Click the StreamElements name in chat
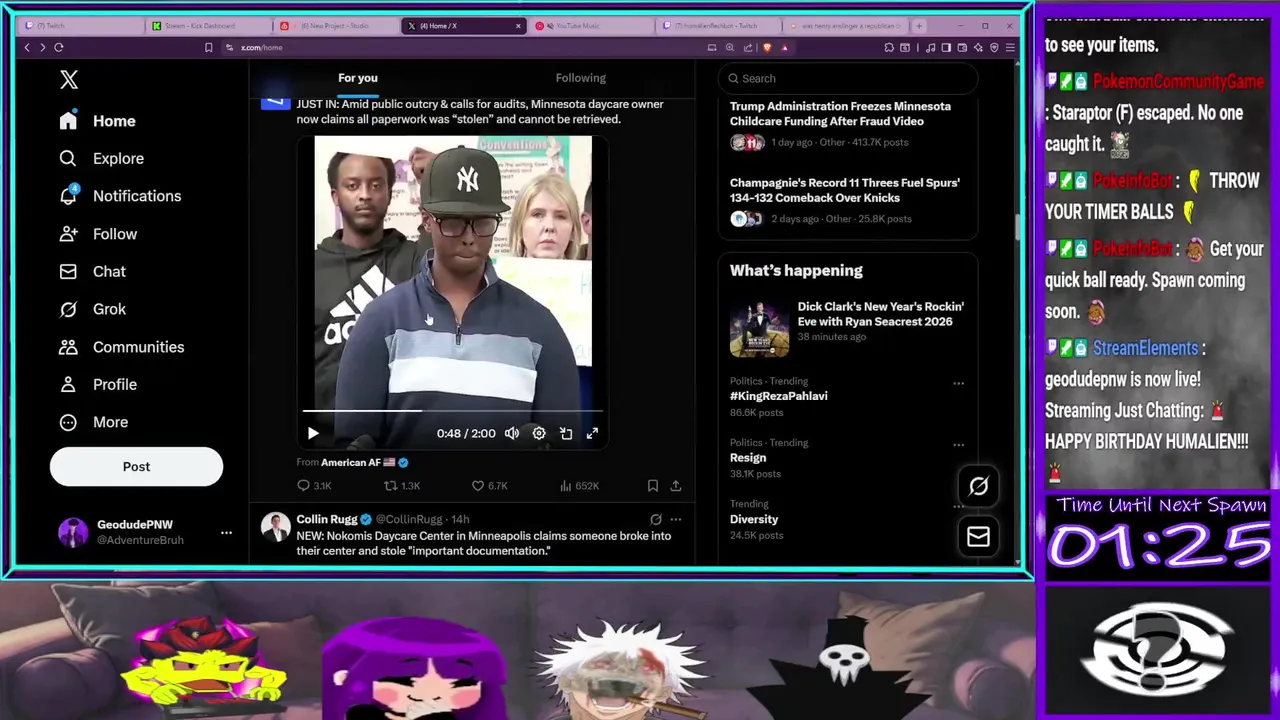The height and width of the screenshot is (720, 1280). pos(1145,348)
